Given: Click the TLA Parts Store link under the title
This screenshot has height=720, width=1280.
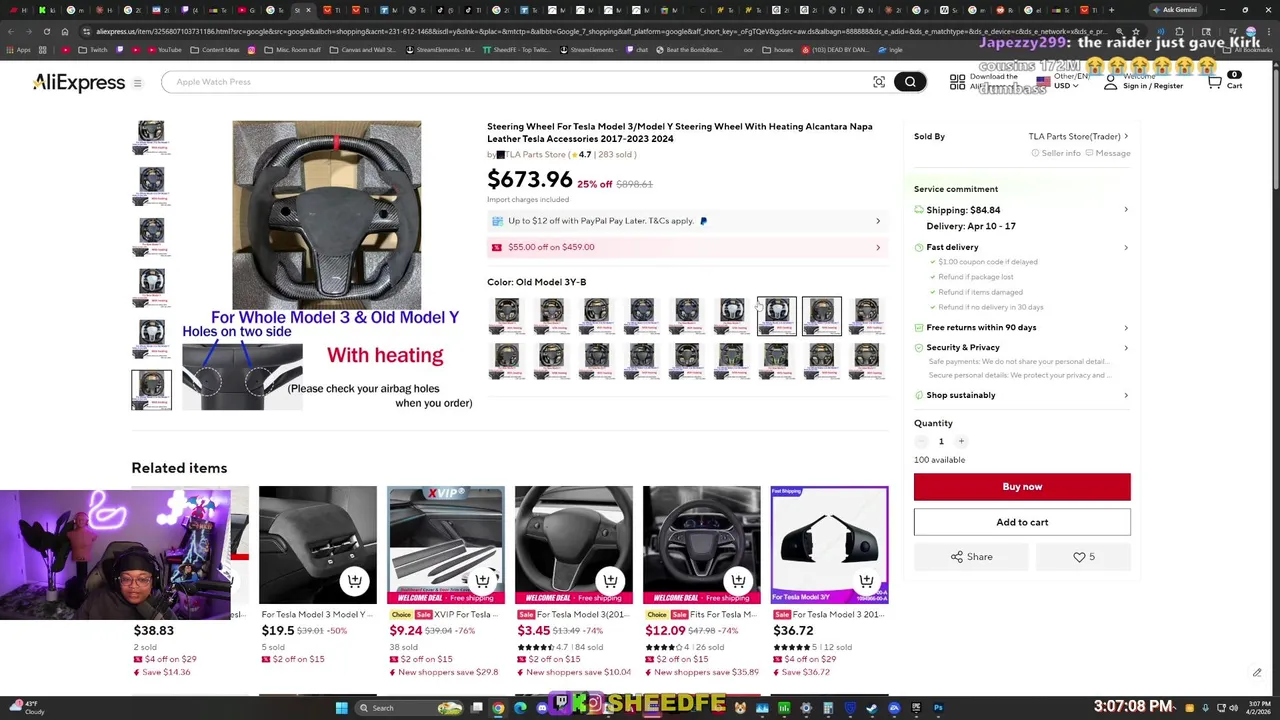Looking at the screenshot, I should click(535, 155).
